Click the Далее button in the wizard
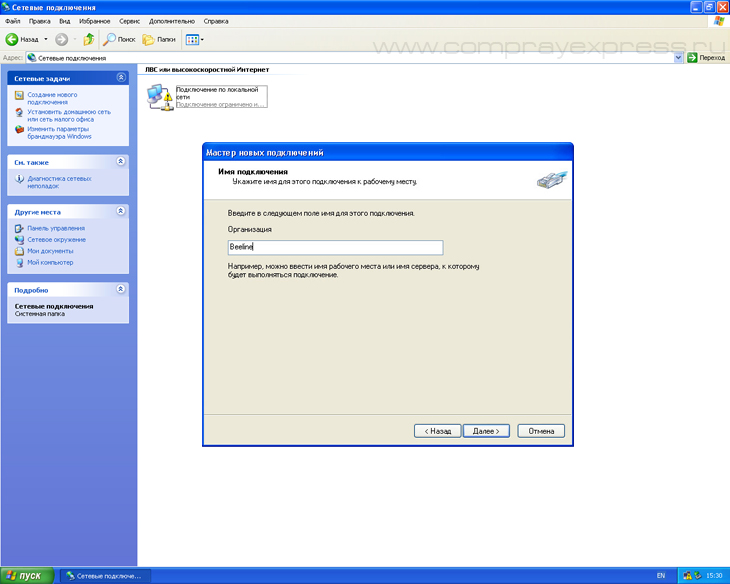The width and height of the screenshot is (730, 584). [x=489, y=431]
